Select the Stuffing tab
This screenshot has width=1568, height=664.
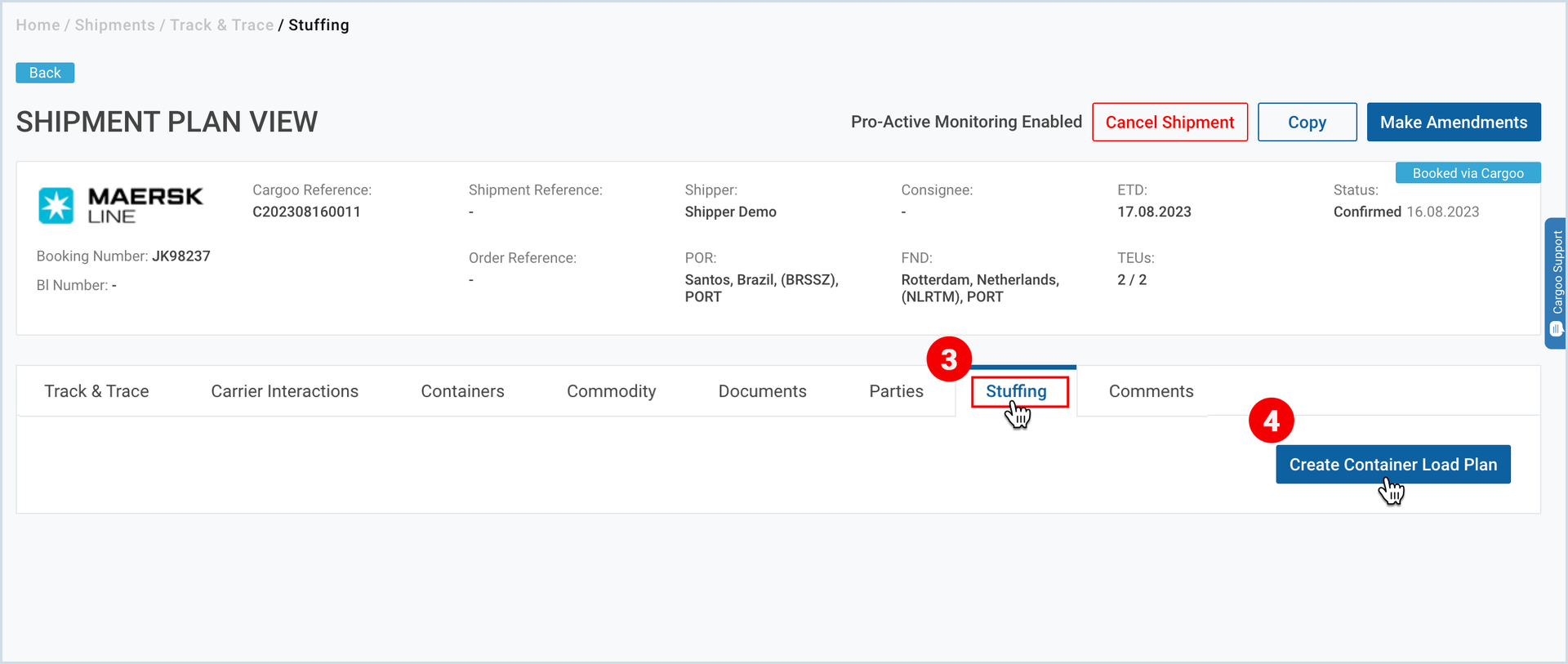click(1016, 391)
